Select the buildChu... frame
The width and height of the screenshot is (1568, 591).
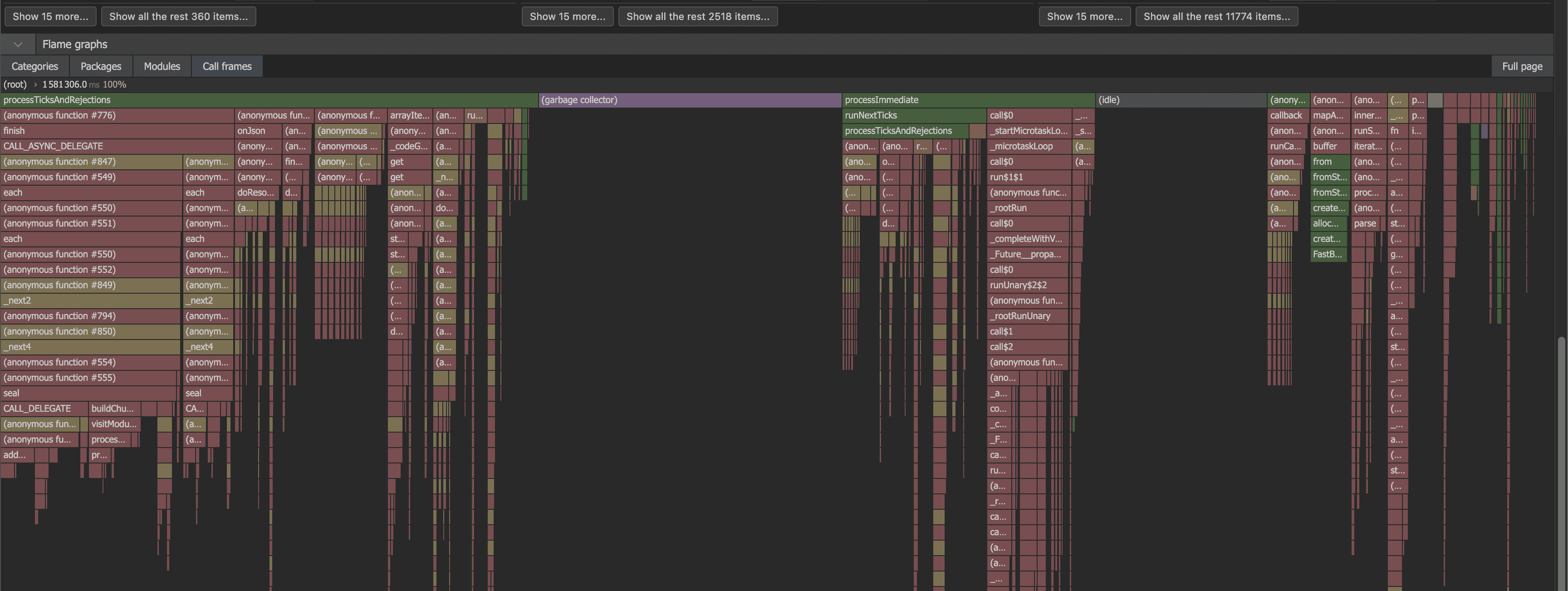(114, 409)
